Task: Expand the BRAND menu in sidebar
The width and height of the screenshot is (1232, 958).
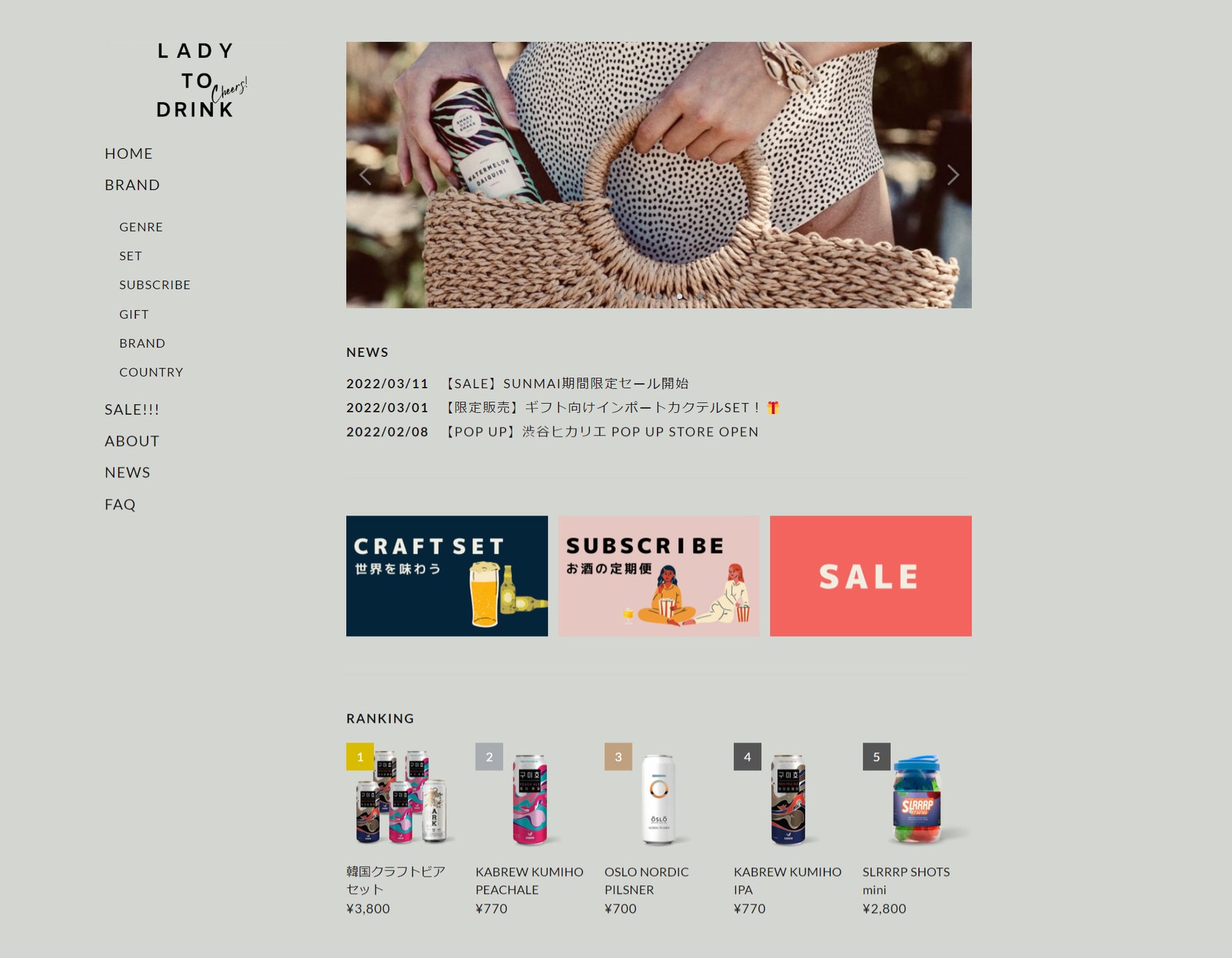Action: point(132,185)
